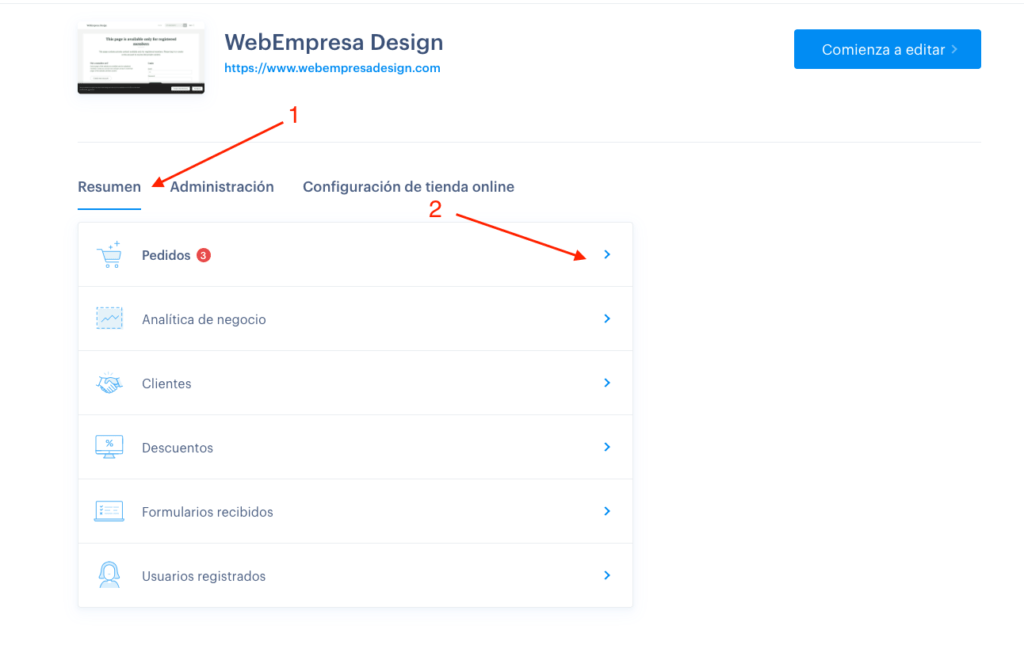The image size is (1024, 664).
Task: Click the Formularios recibidos form icon
Action: click(109, 511)
